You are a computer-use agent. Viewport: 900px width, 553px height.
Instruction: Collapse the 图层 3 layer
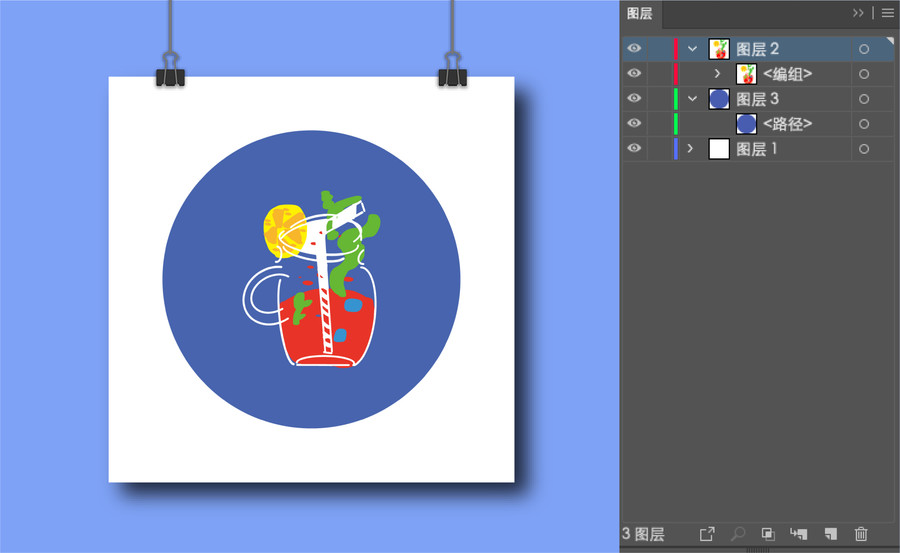pos(692,99)
